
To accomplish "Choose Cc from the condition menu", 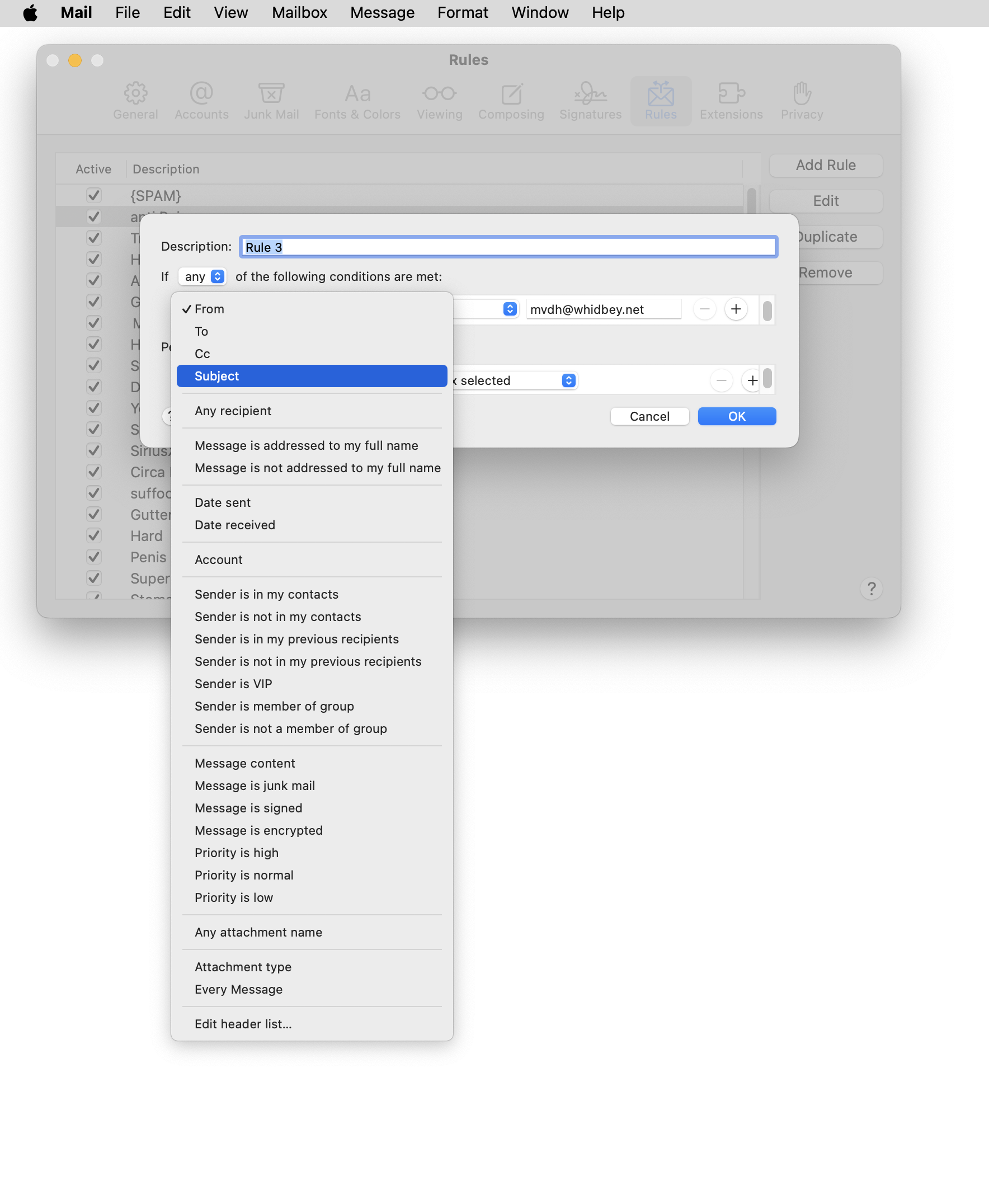I will (312, 353).
